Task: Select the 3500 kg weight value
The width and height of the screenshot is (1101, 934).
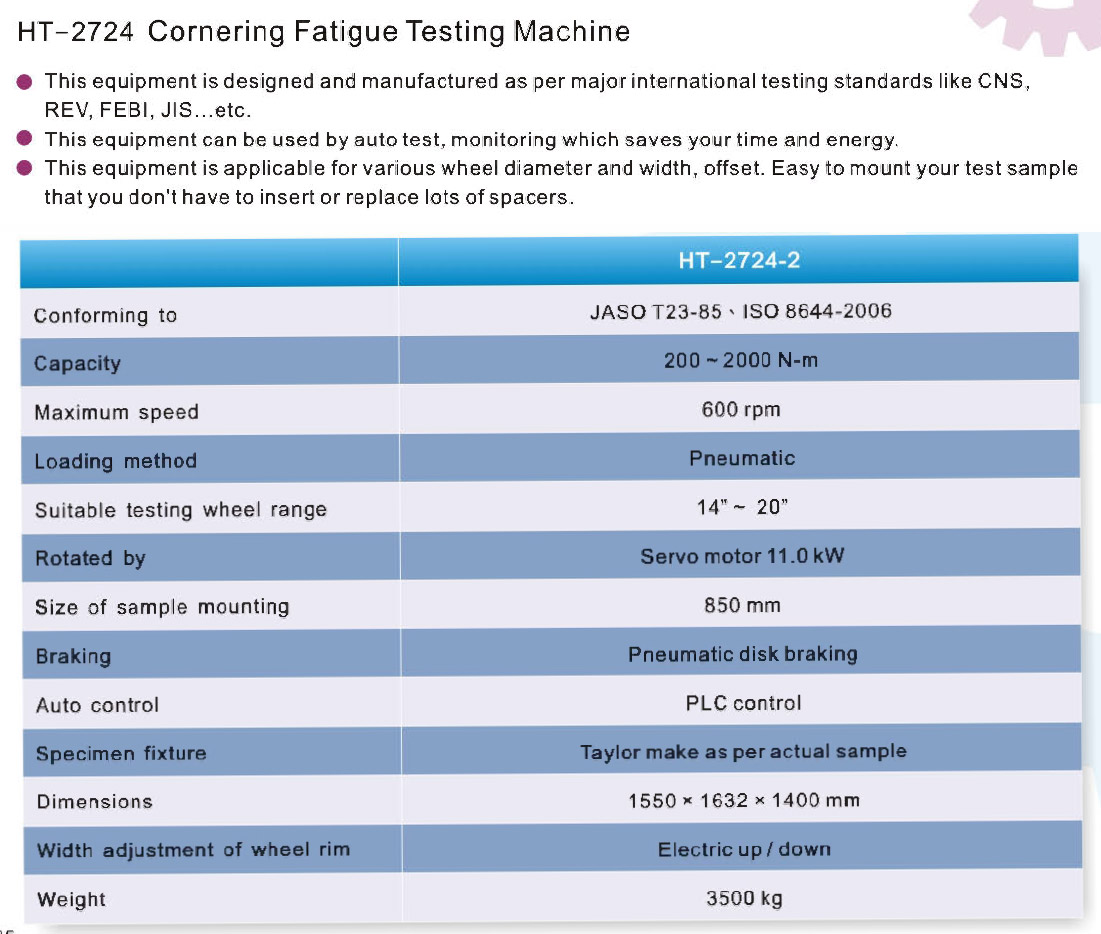Action: pos(744,898)
